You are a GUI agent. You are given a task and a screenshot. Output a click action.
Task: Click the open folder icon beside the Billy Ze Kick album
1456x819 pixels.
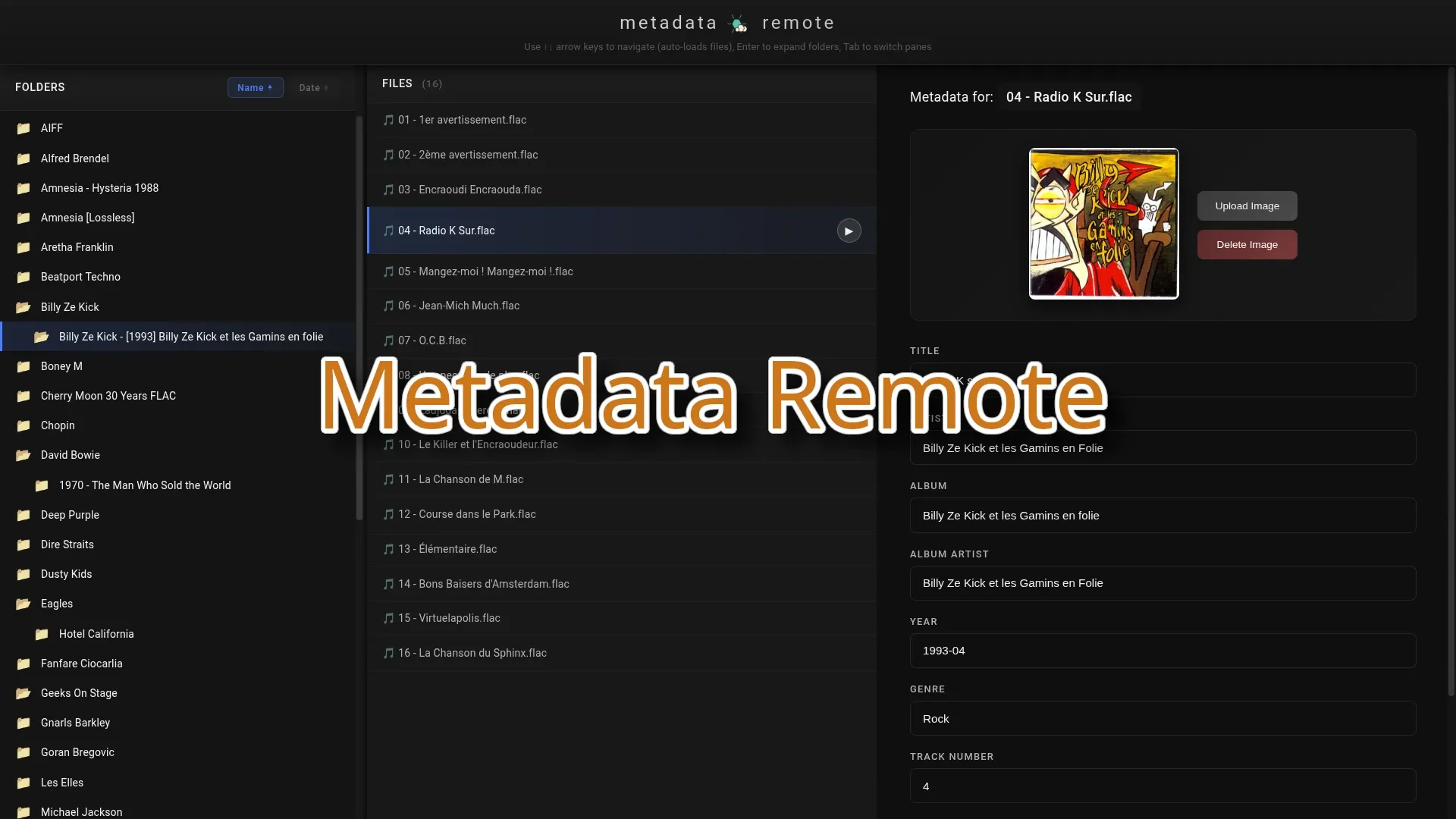pos(43,337)
